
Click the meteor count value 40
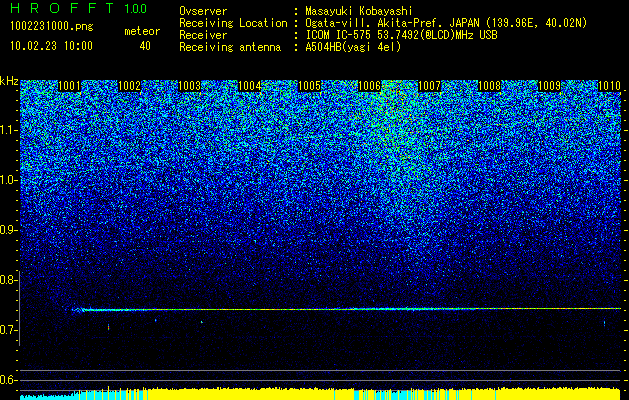point(145,46)
